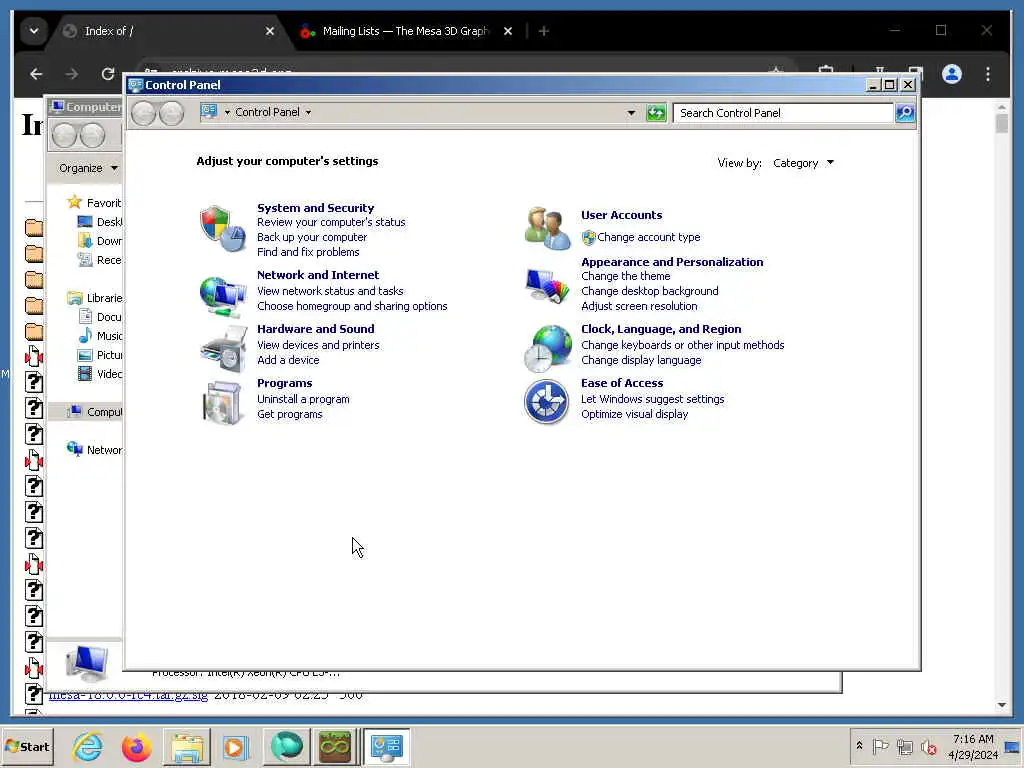Open a new Chrome tab
The width and height of the screenshot is (1024, 768).
pos(543,31)
